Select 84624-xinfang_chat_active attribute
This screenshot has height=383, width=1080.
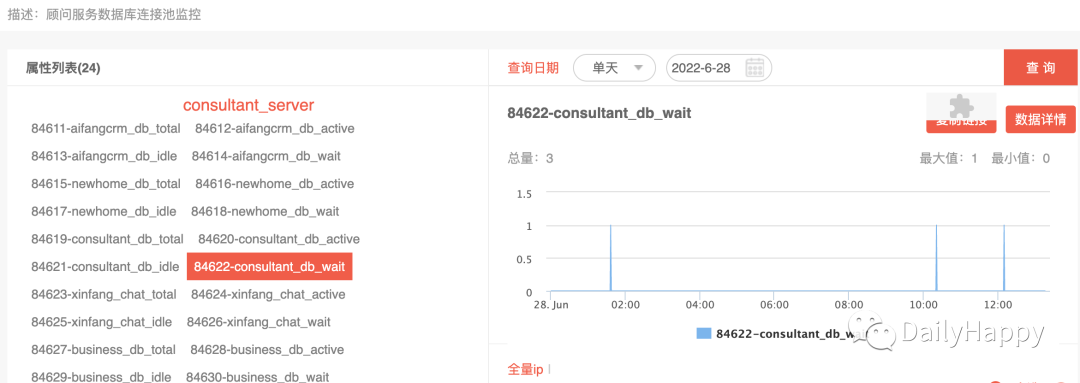tap(268, 294)
